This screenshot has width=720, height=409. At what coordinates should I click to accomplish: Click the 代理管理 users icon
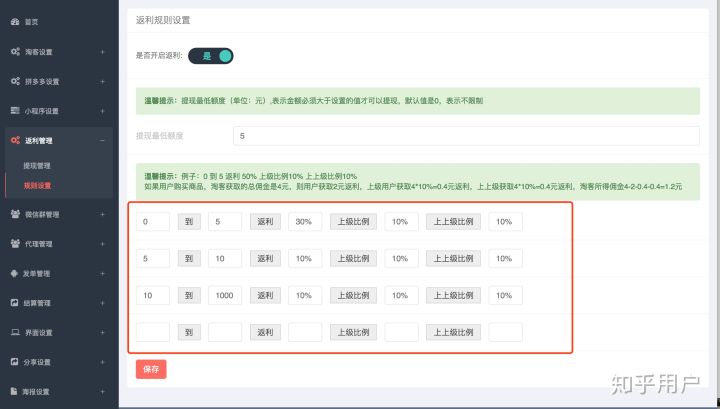[x=15, y=243]
